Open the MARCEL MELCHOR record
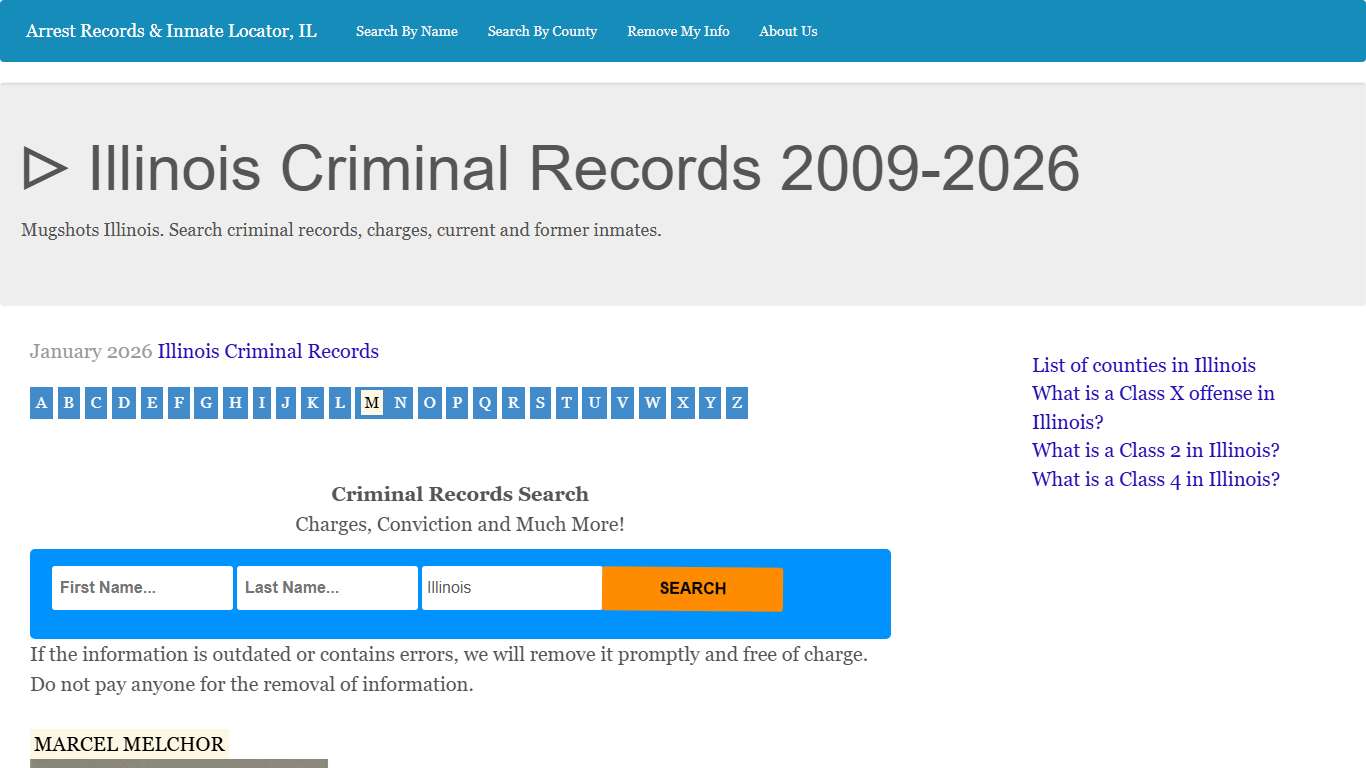This screenshot has width=1366, height=768. [129, 743]
